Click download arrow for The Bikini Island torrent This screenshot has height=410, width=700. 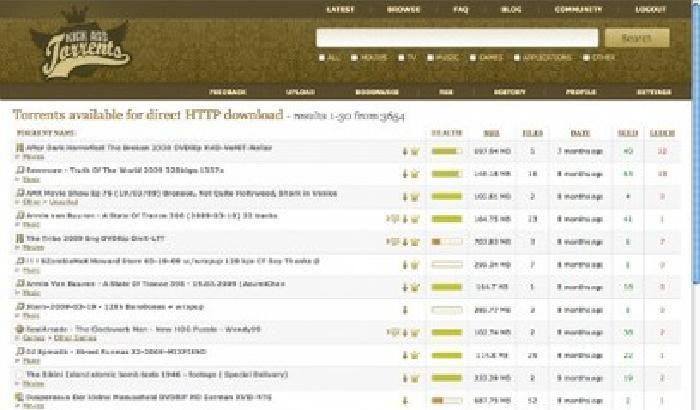(x=405, y=377)
